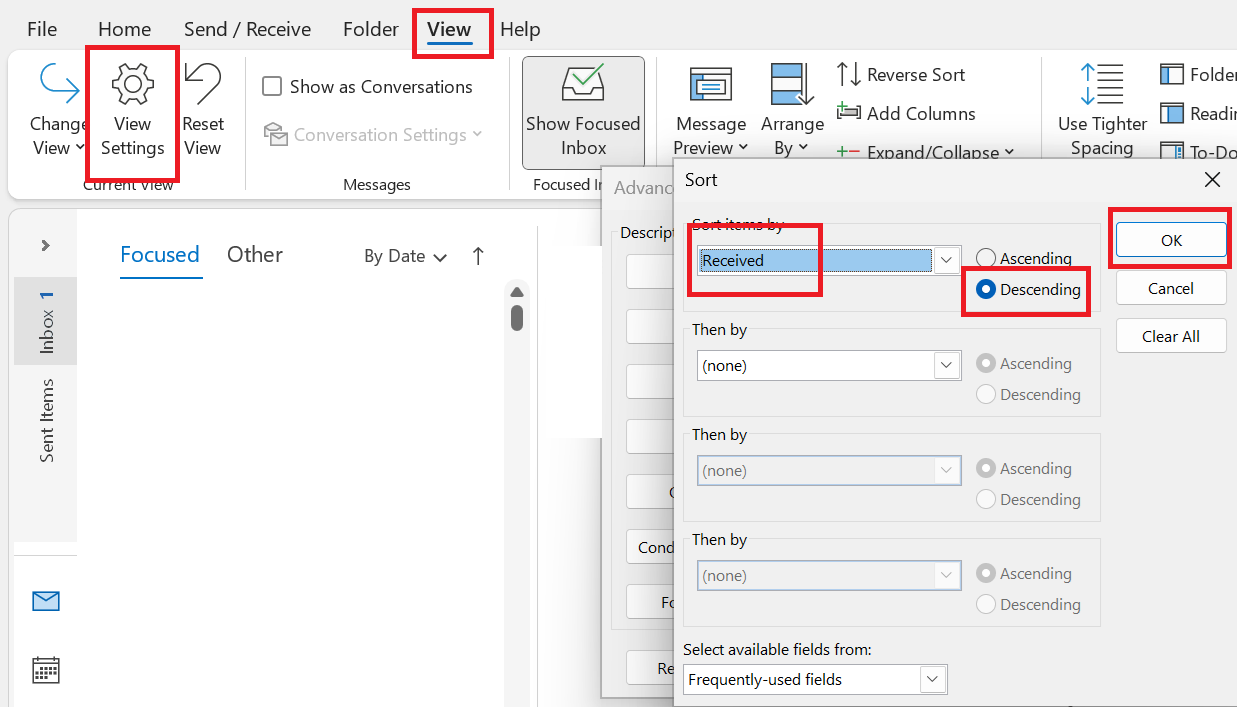Switch to the Send / Receive tab
1237x707 pixels.
247,29
